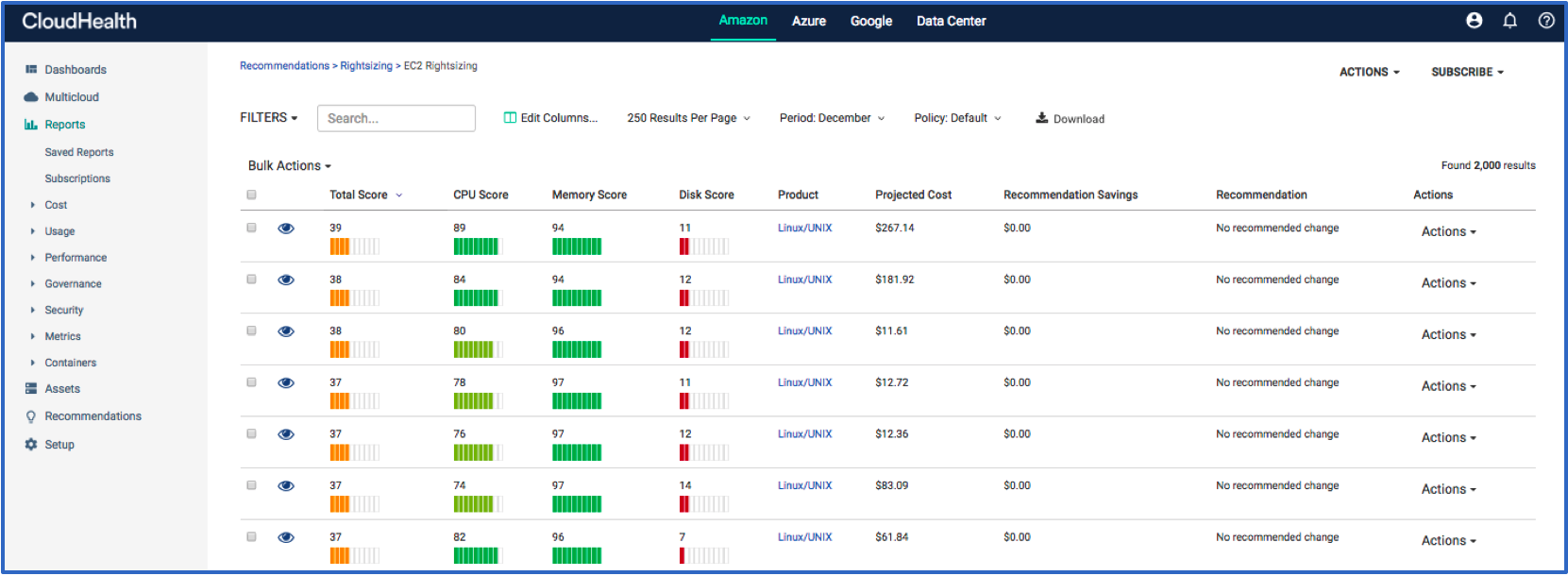The image size is (1568, 576).
Task: Click the CPU Score bar for score 89
Action: pyautogui.click(x=476, y=246)
